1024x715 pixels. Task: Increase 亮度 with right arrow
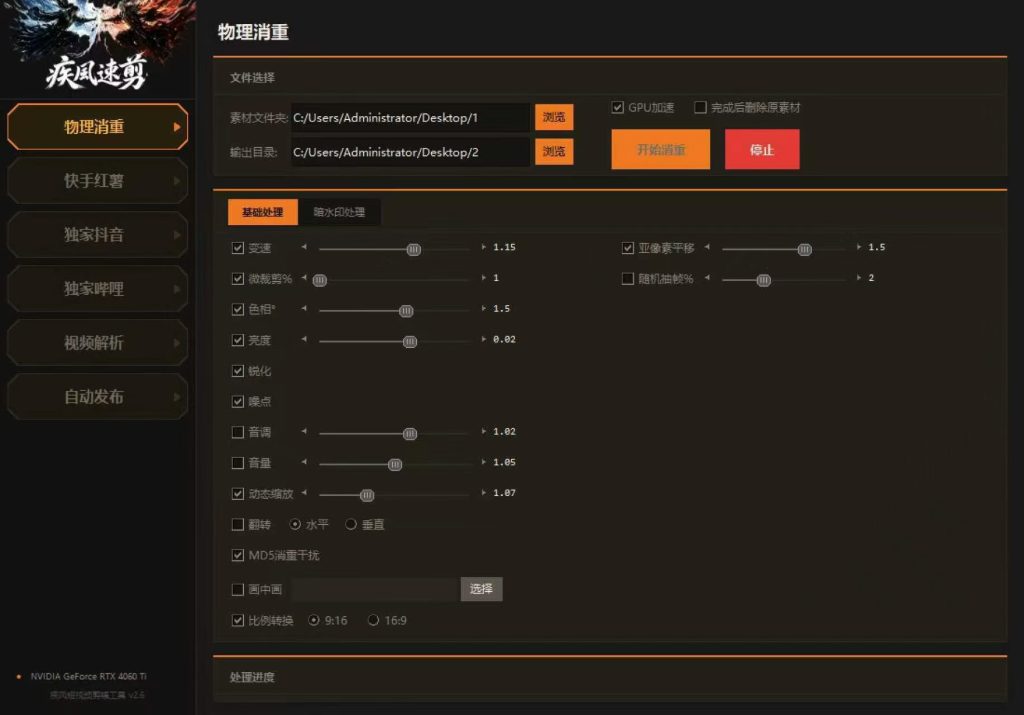483,339
